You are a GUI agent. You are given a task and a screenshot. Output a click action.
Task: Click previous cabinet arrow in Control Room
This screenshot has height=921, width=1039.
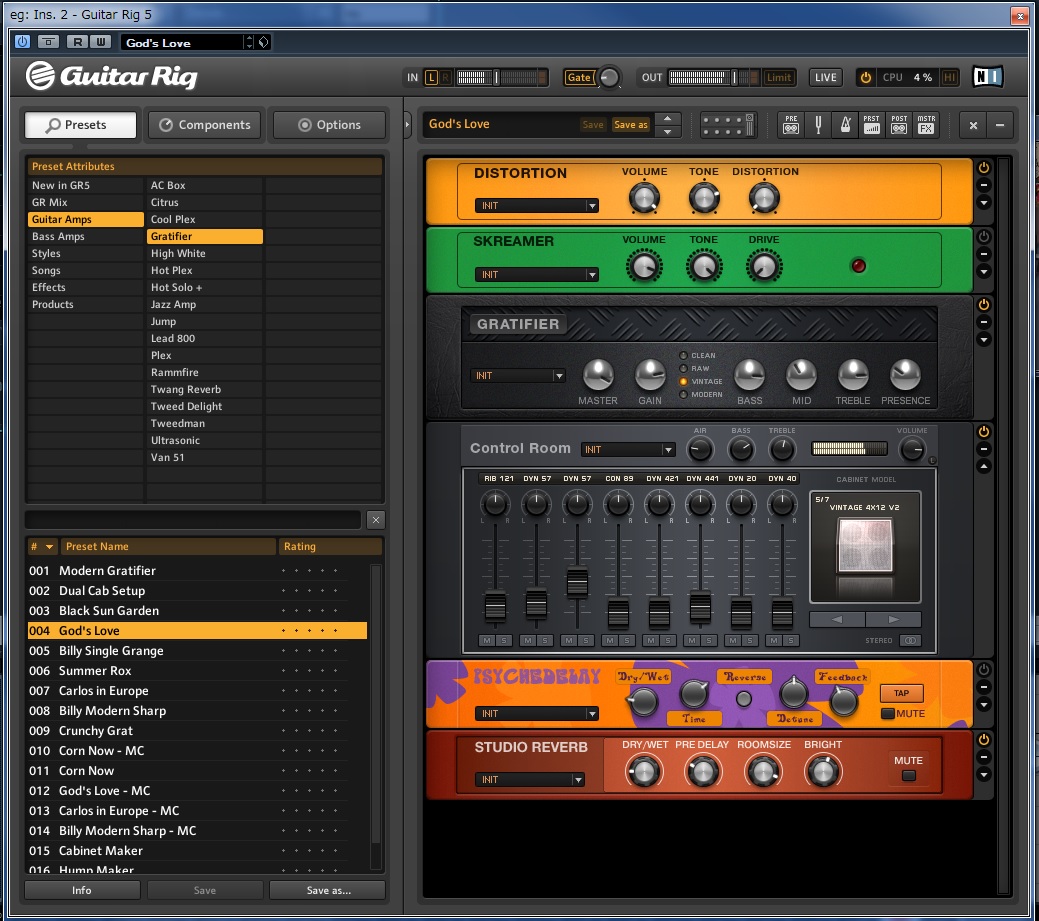(837, 620)
